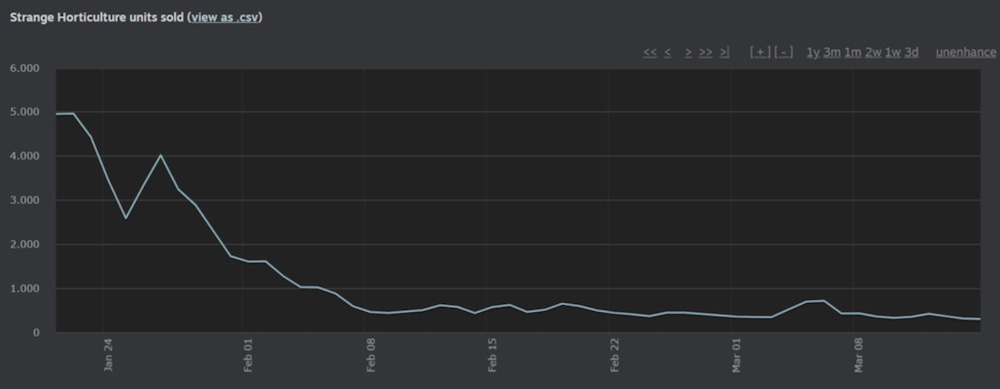The width and height of the screenshot is (1000, 389).
Task: Step chart back with < control
Action: (667, 52)
